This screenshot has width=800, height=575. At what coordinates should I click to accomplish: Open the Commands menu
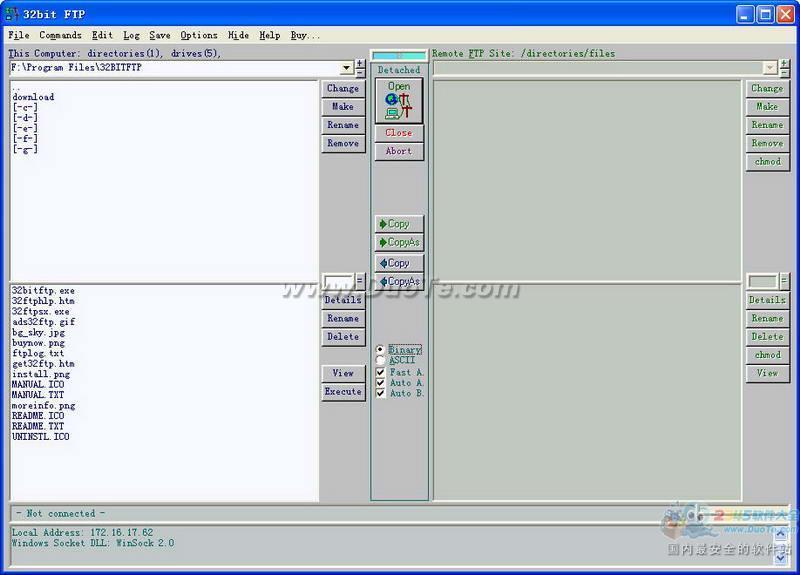[60, 35]
